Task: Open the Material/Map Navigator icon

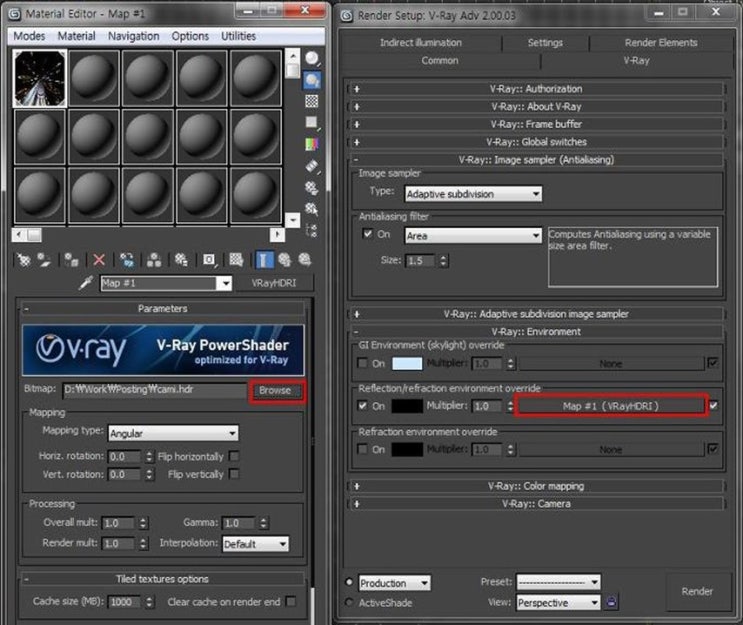Action: tap(312, 230)
